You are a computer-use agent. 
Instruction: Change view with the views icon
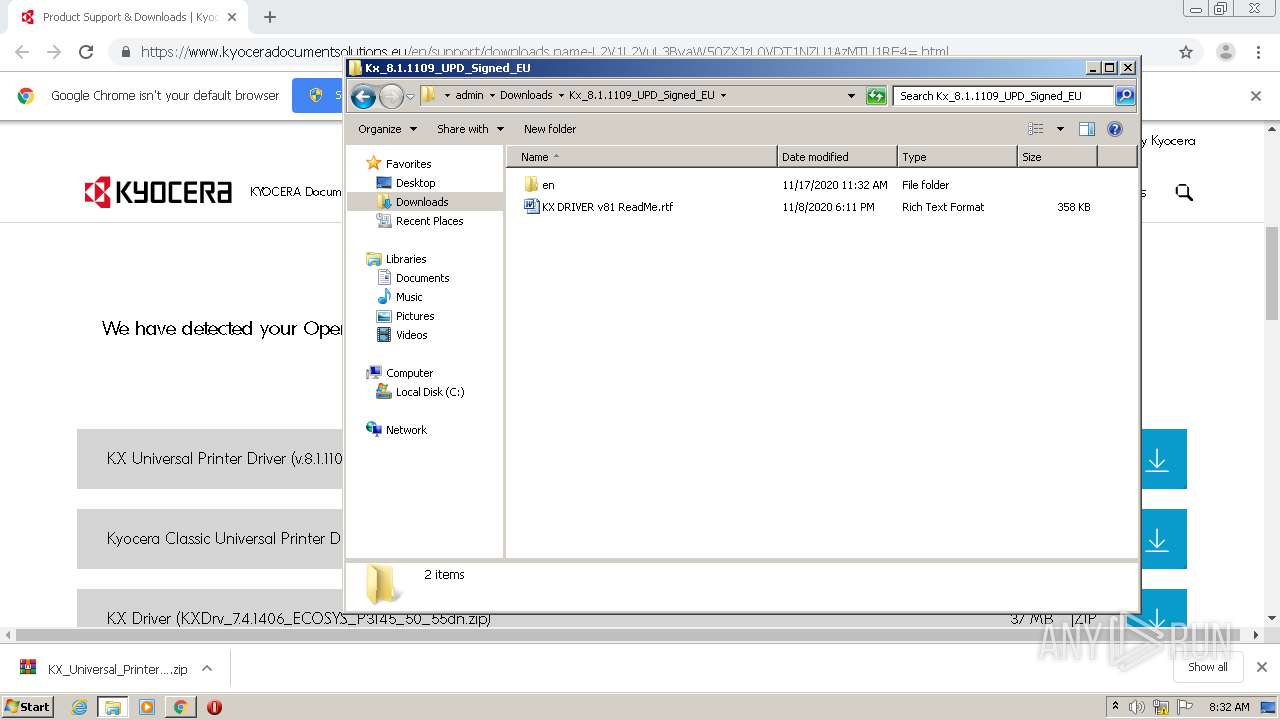point(1036,129)
